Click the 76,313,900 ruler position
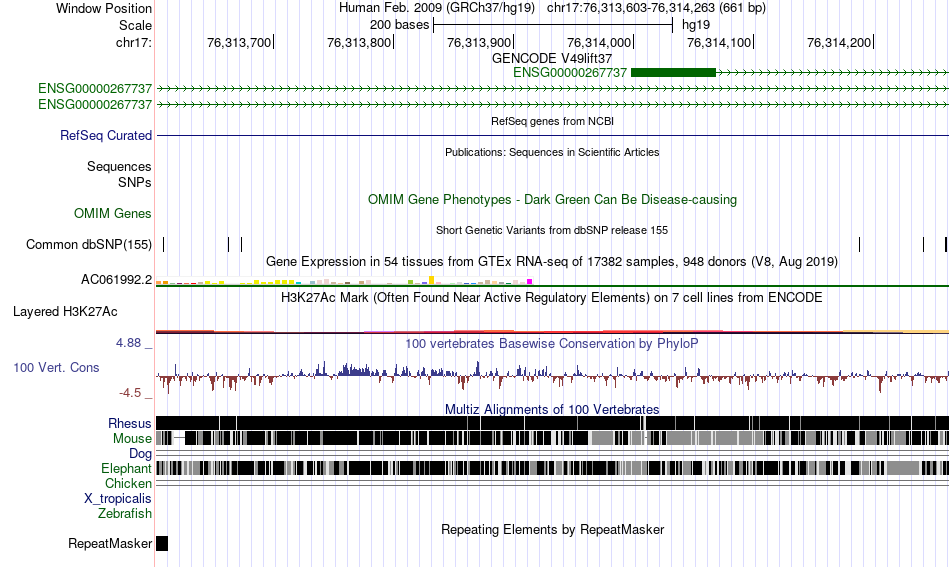 click(x=479, y=42)
